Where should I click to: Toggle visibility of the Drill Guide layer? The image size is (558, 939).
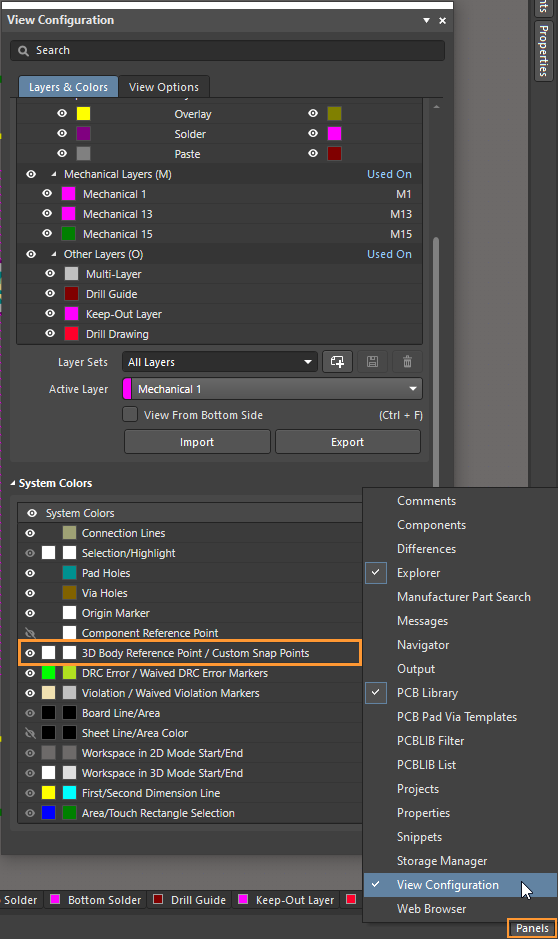50,293
